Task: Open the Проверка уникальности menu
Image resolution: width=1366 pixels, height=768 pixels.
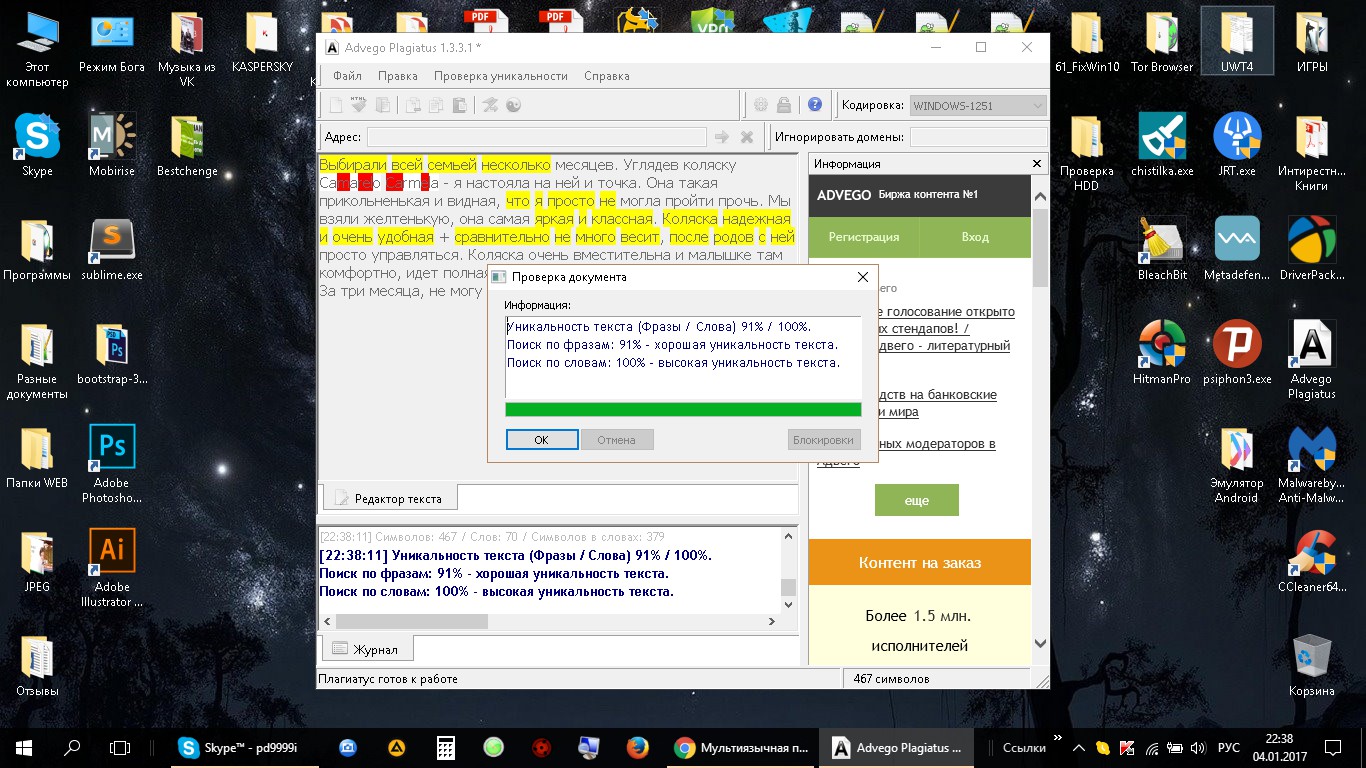Action: coord(501,76)
